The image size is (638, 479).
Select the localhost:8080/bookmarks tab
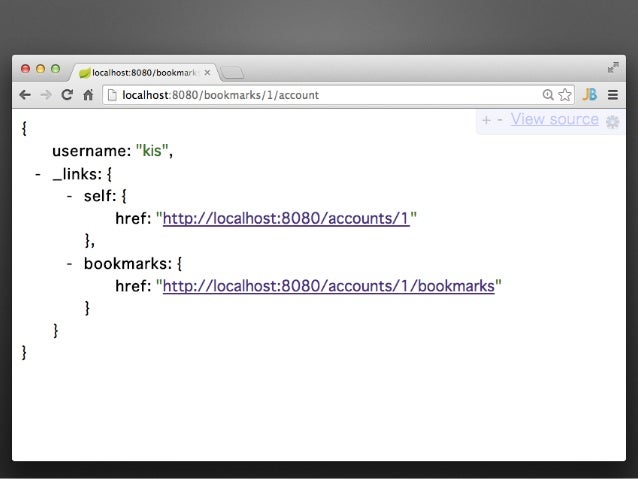coord(144,72)
